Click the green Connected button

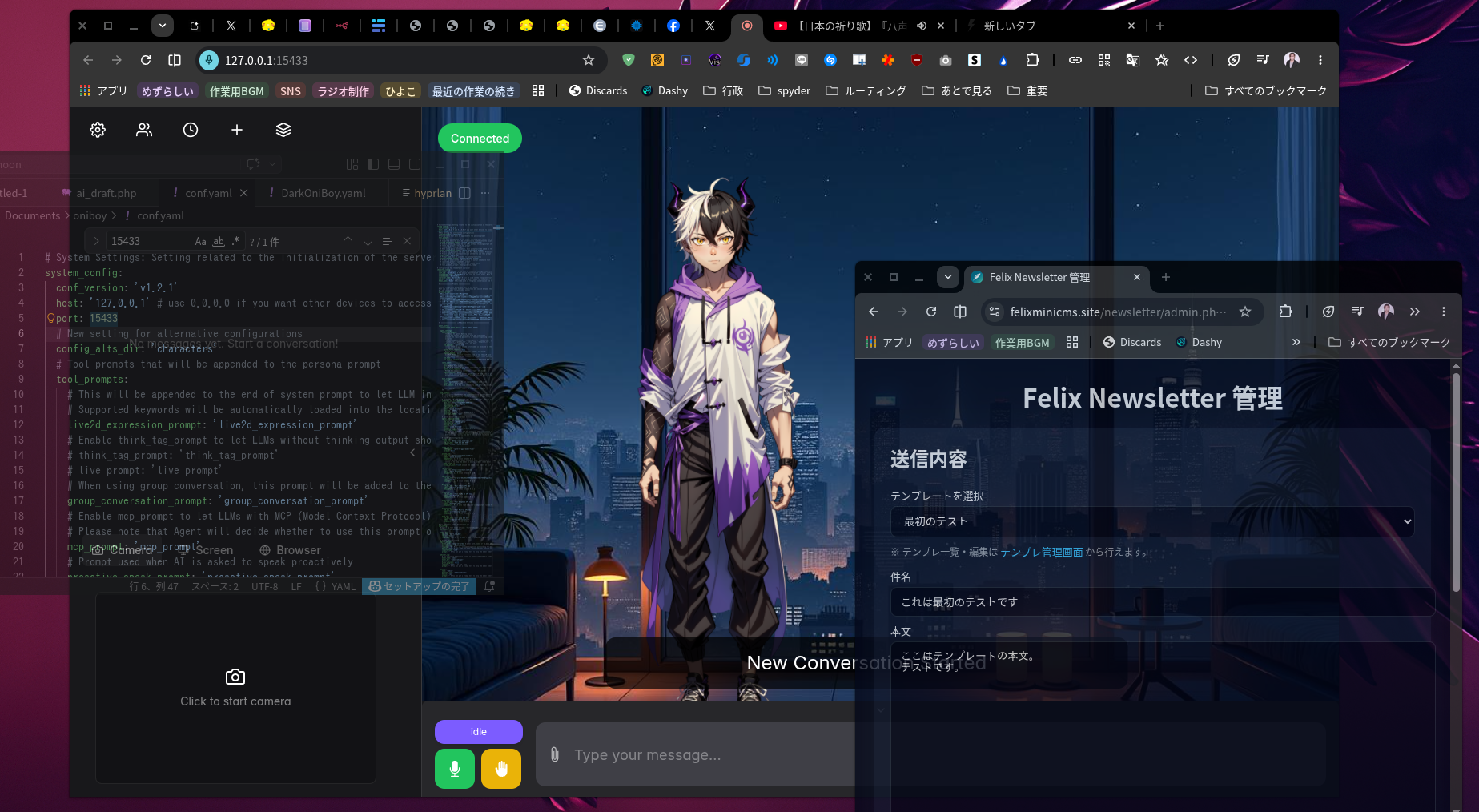click(480, 138)
